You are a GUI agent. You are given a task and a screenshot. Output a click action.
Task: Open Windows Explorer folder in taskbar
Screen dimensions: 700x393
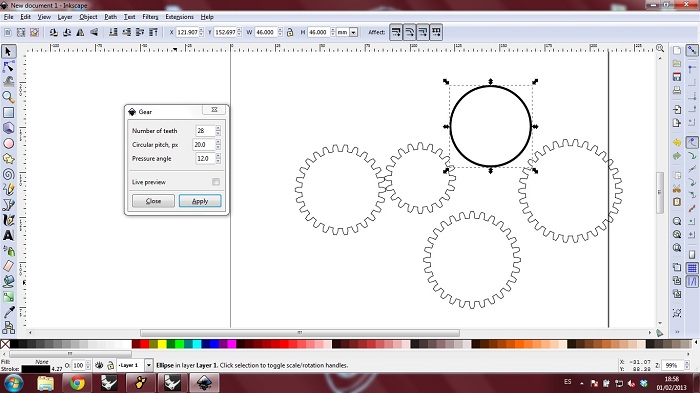pyautogui.click(x=45, y=383)
